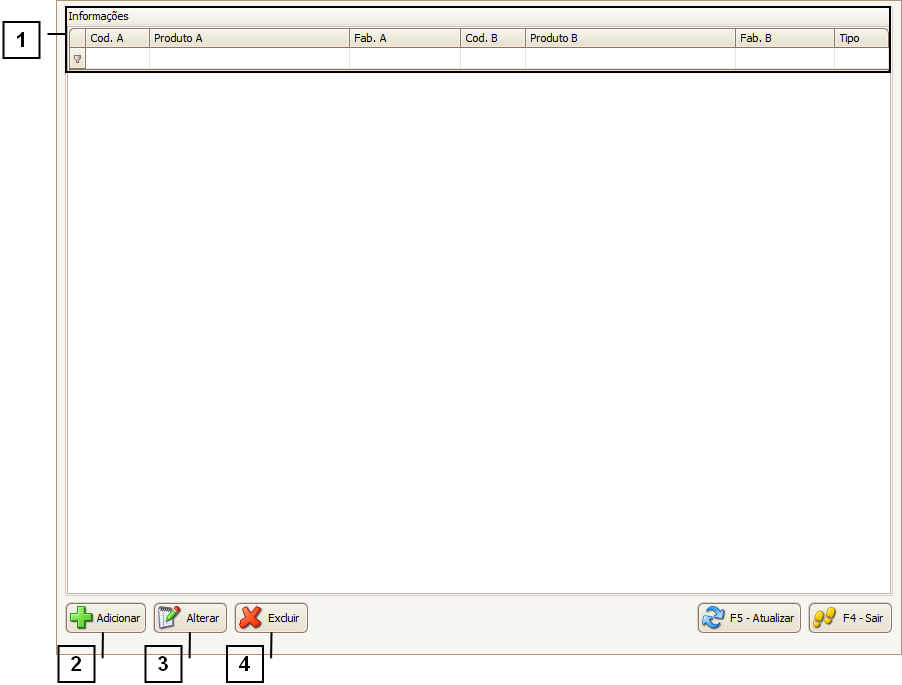
Task: Sort by the Fab. B column header
Action: click(x=784, y=38)
